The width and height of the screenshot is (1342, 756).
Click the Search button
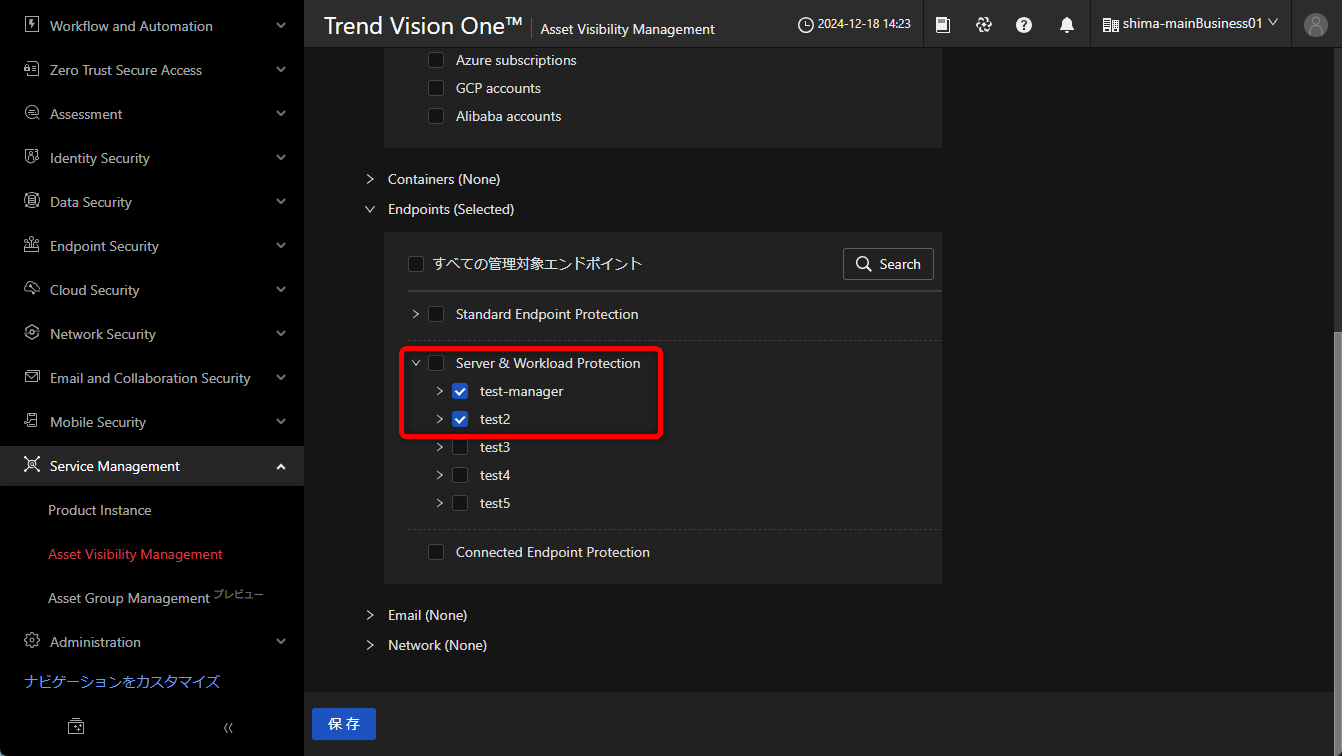888,264
